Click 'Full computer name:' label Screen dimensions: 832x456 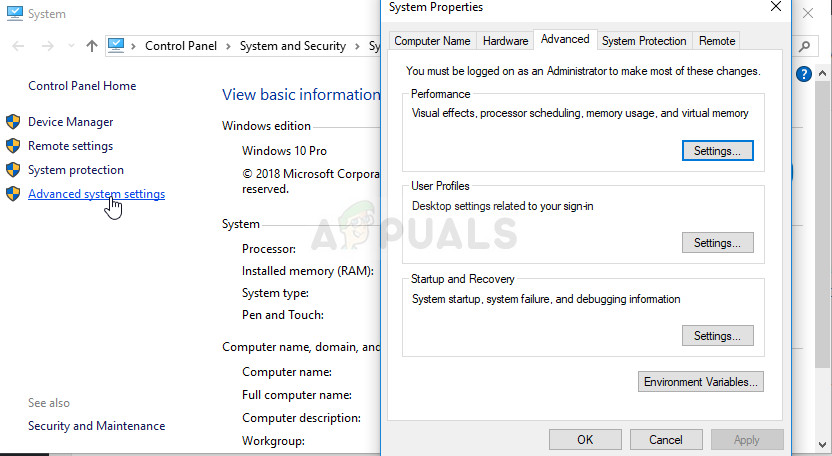pyautogui.click(x=297, y=395)
